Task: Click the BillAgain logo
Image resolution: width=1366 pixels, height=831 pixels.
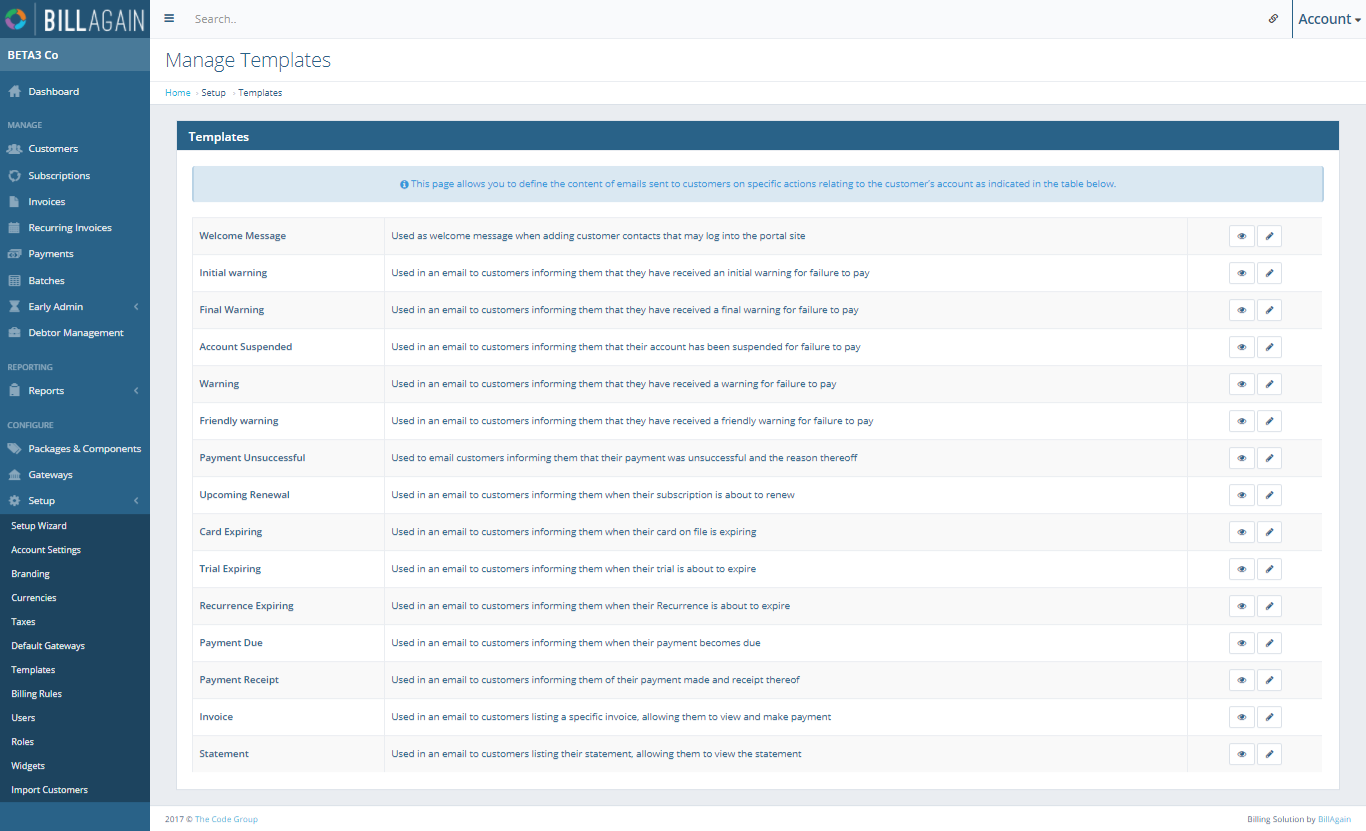Action: pos(75,19)
